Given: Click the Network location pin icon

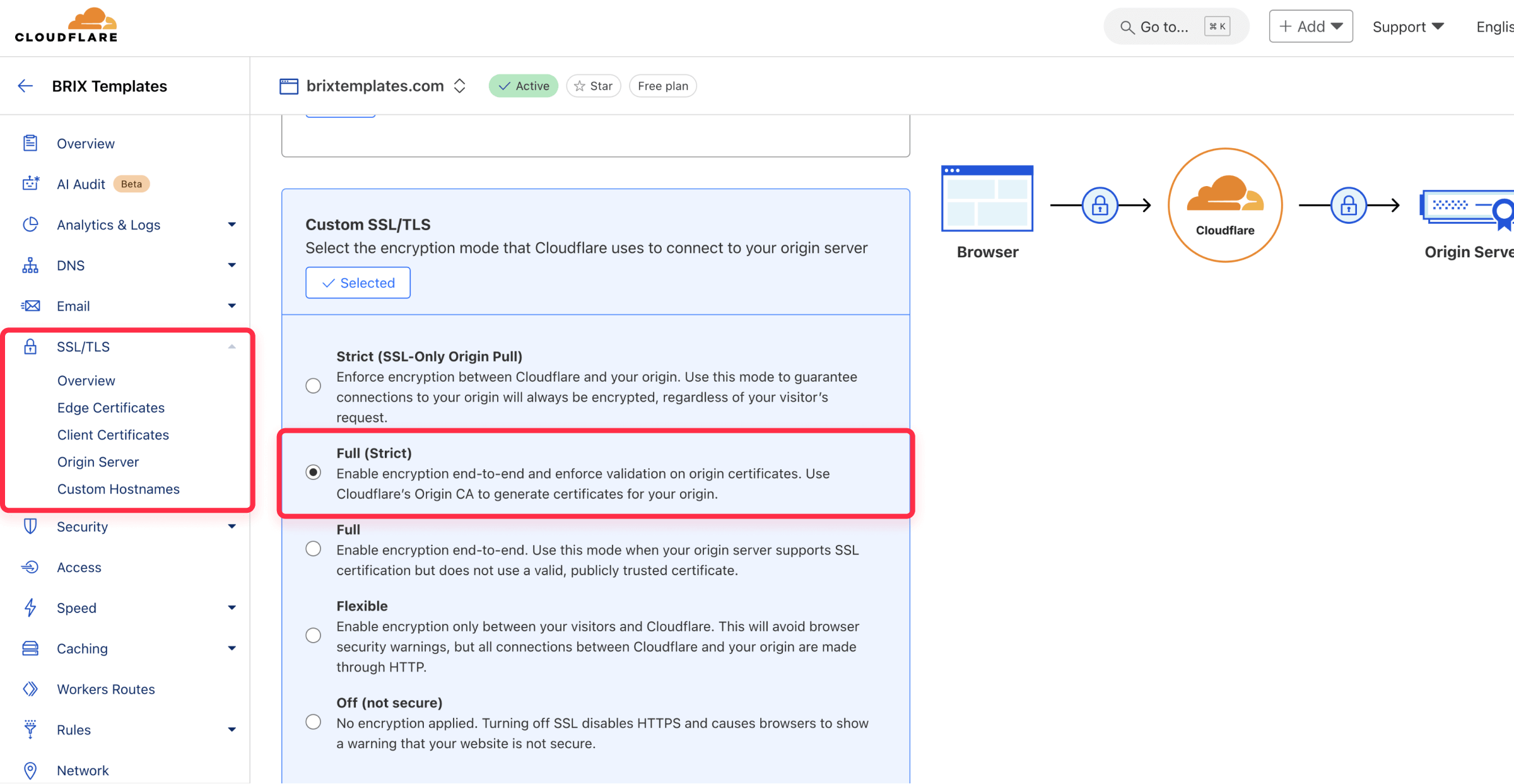Looking at the screenshot, I should pos(30,770).
